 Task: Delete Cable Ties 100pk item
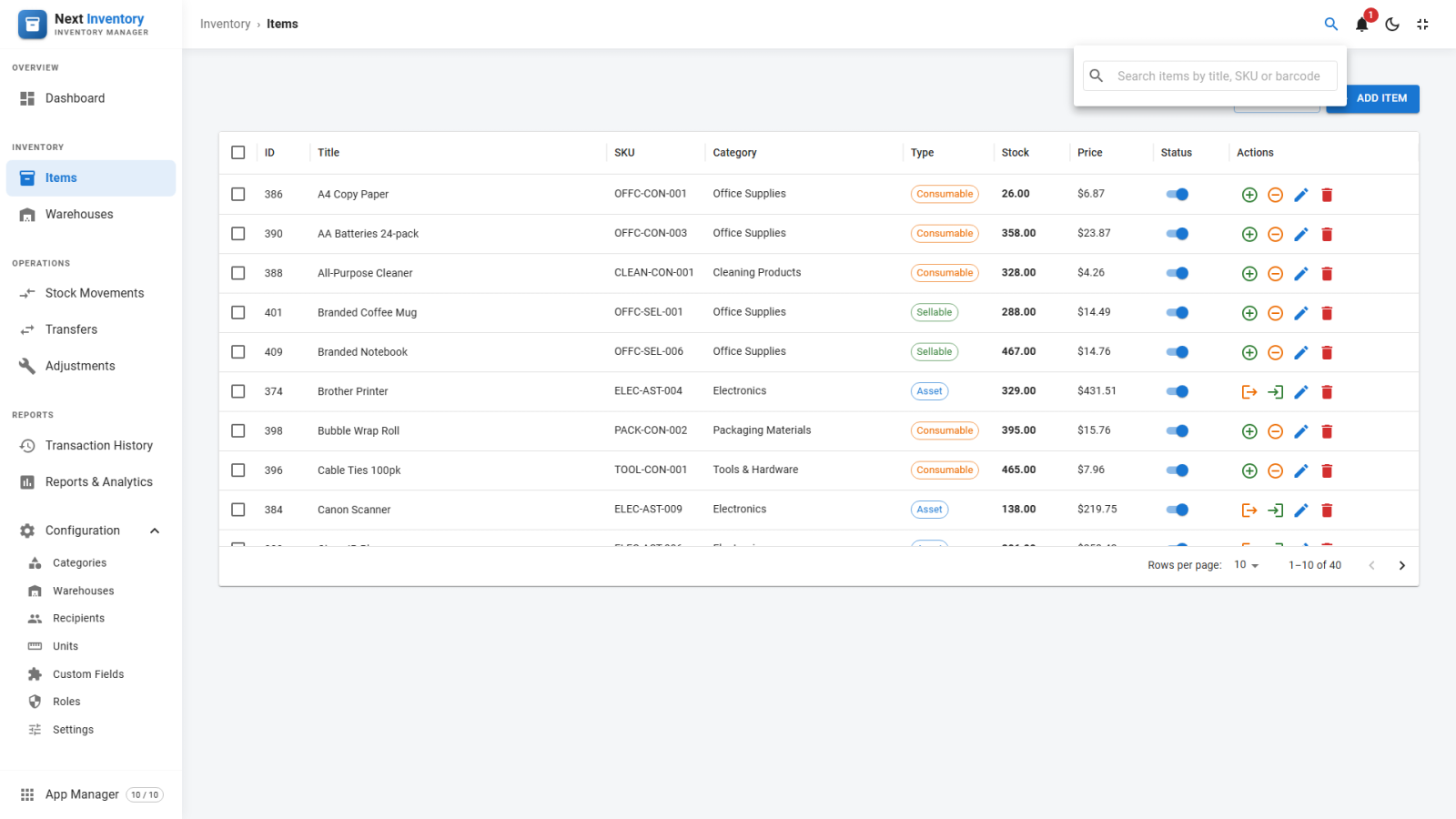click(1327, 470)
